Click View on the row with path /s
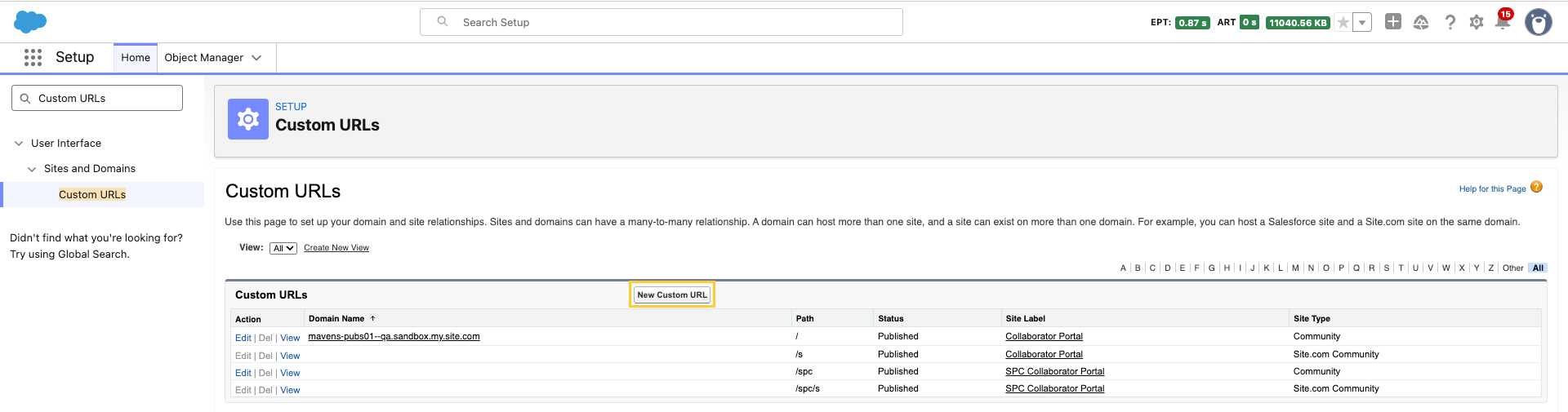Viewport: 1568px width, 412px height. [290, 356]
